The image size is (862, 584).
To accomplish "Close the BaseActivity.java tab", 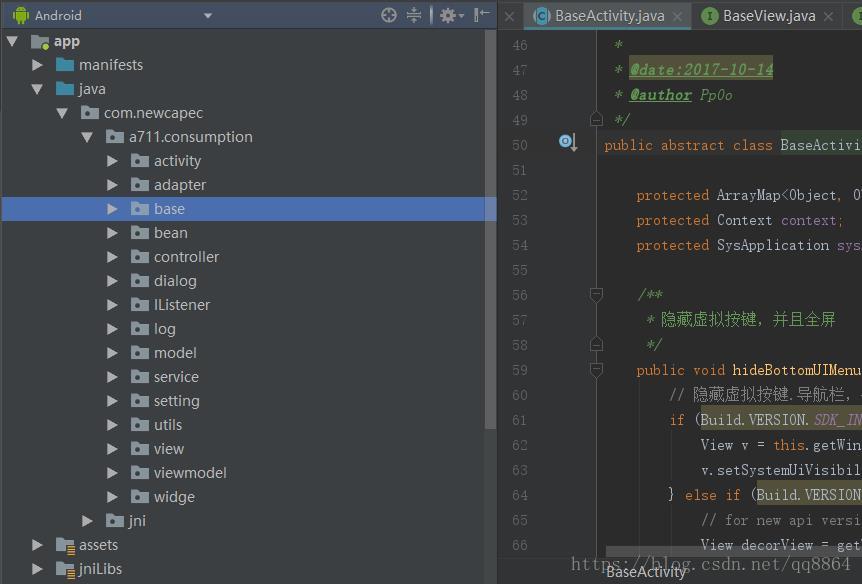I will click(x=677, y=16).
